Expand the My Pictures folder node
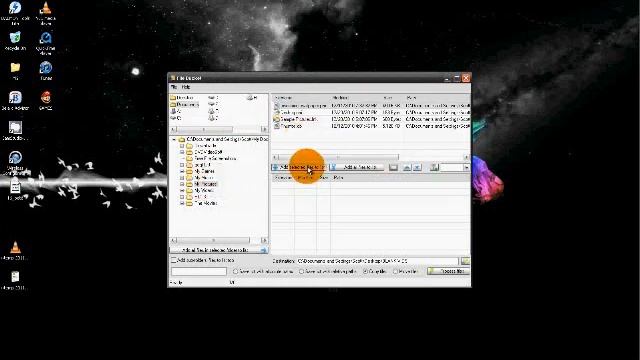Viewport: 640px width, 360px height. (182, 184)
